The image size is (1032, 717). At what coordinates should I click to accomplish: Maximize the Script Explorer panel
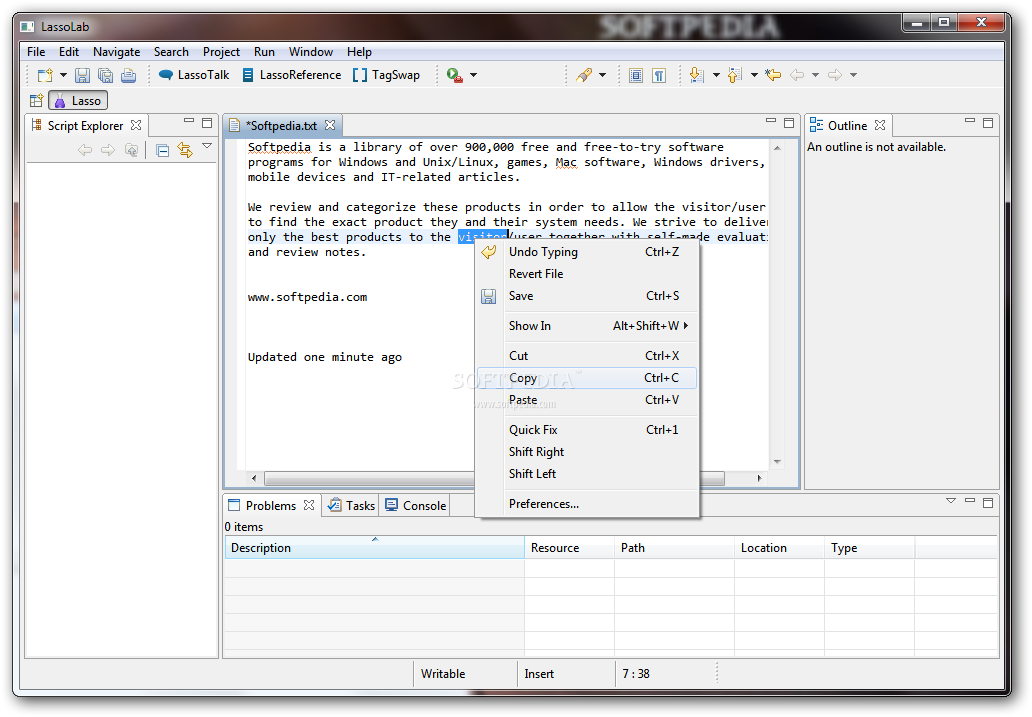click(207, 122)
